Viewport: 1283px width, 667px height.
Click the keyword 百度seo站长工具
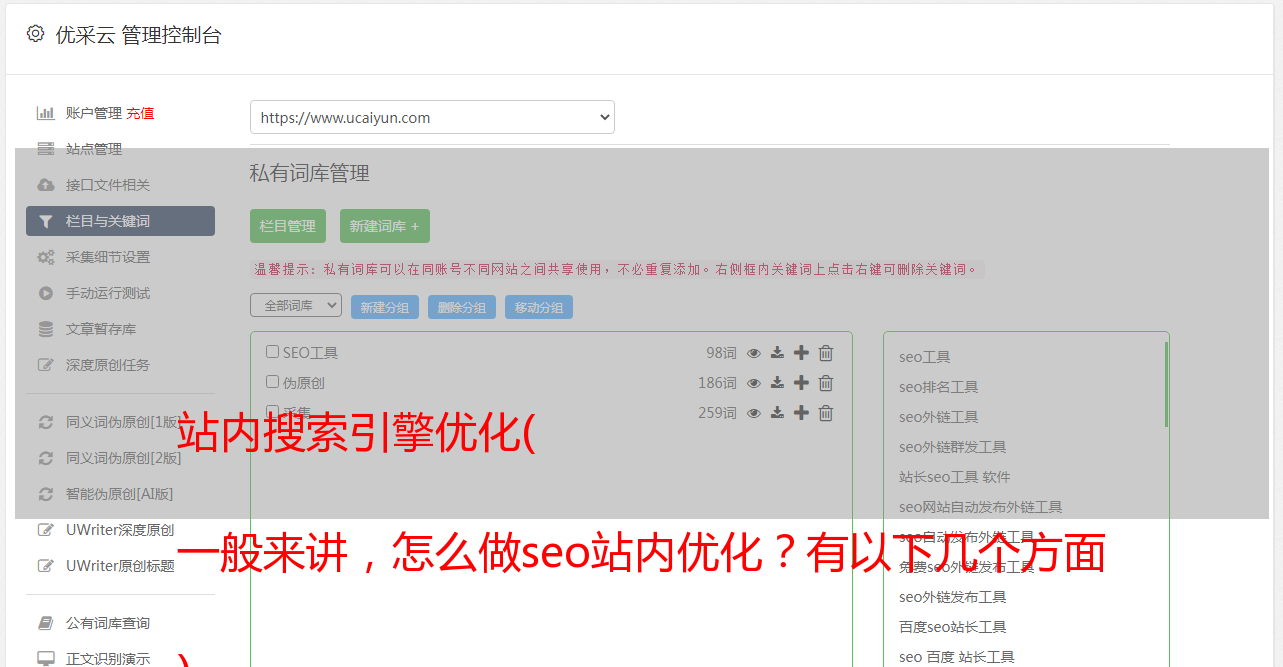tap(953, 627)
